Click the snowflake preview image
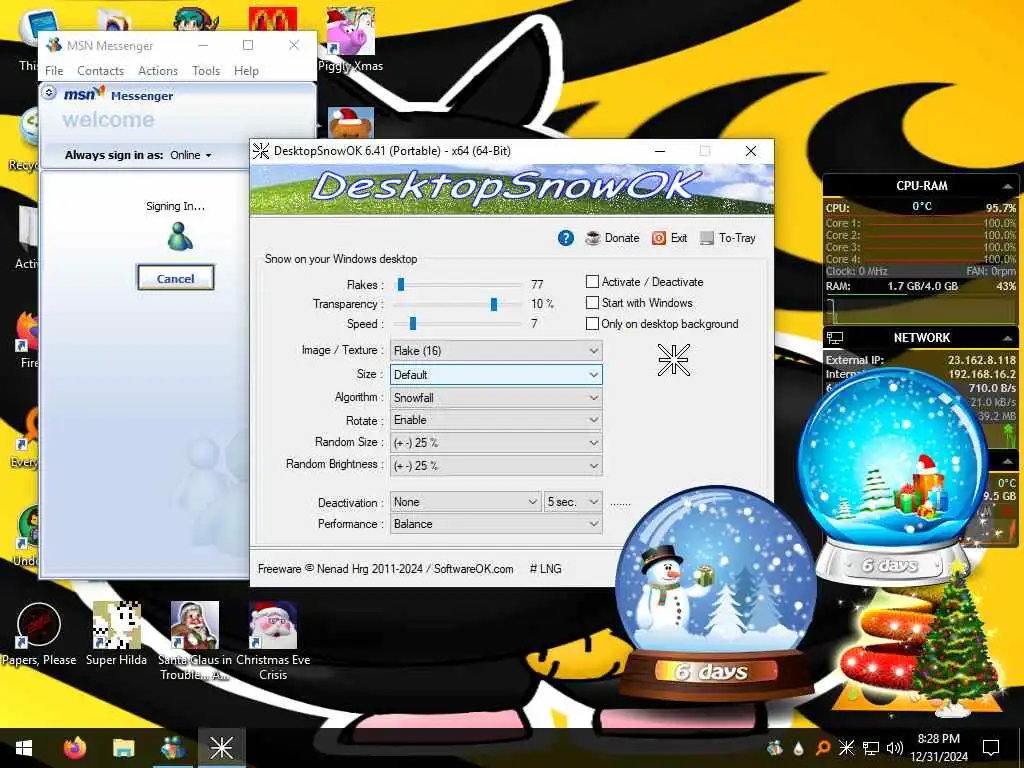Image resolution: width=1024 pixels, height=768 pixels. coord(673,360)
